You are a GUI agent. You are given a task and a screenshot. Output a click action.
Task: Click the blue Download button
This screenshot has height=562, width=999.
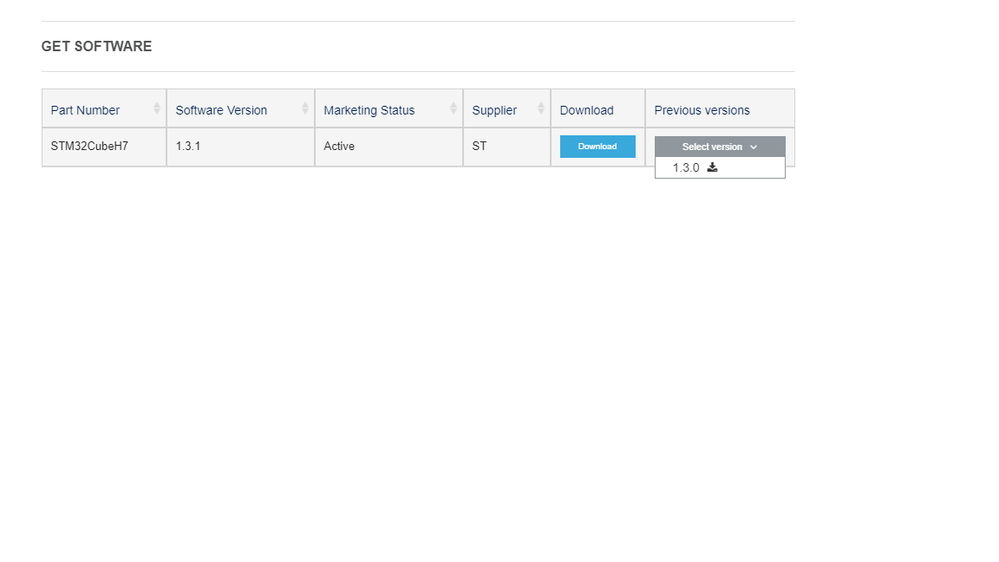tap(597, 147)
